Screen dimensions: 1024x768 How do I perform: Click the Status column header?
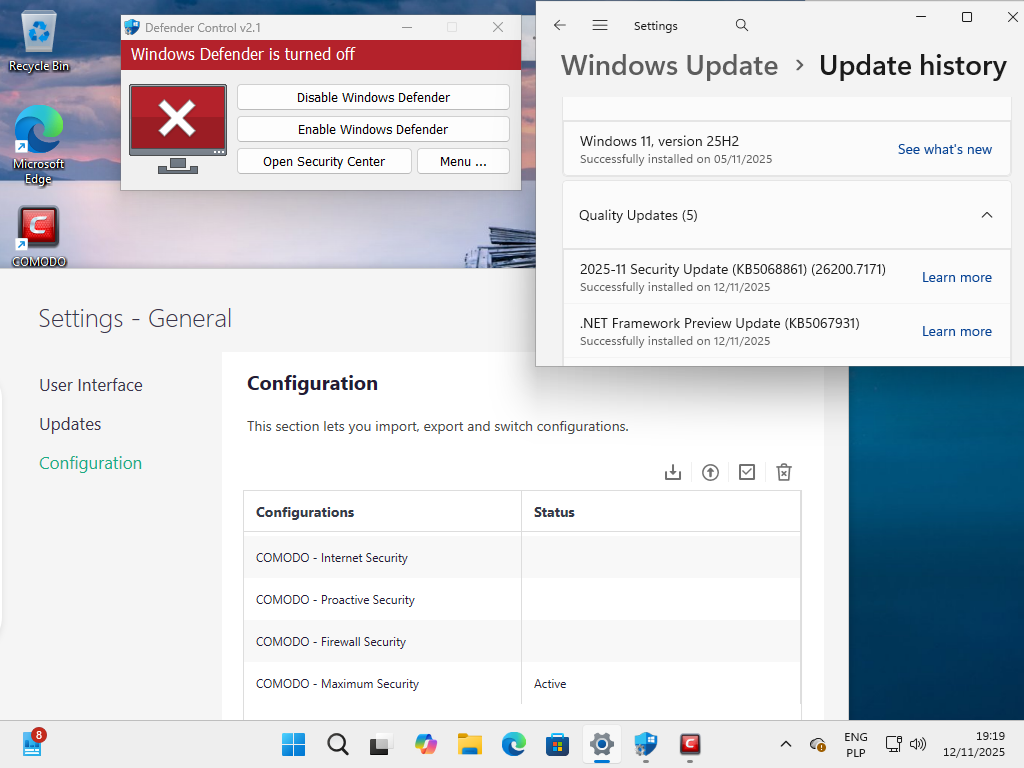coord(661,512)
